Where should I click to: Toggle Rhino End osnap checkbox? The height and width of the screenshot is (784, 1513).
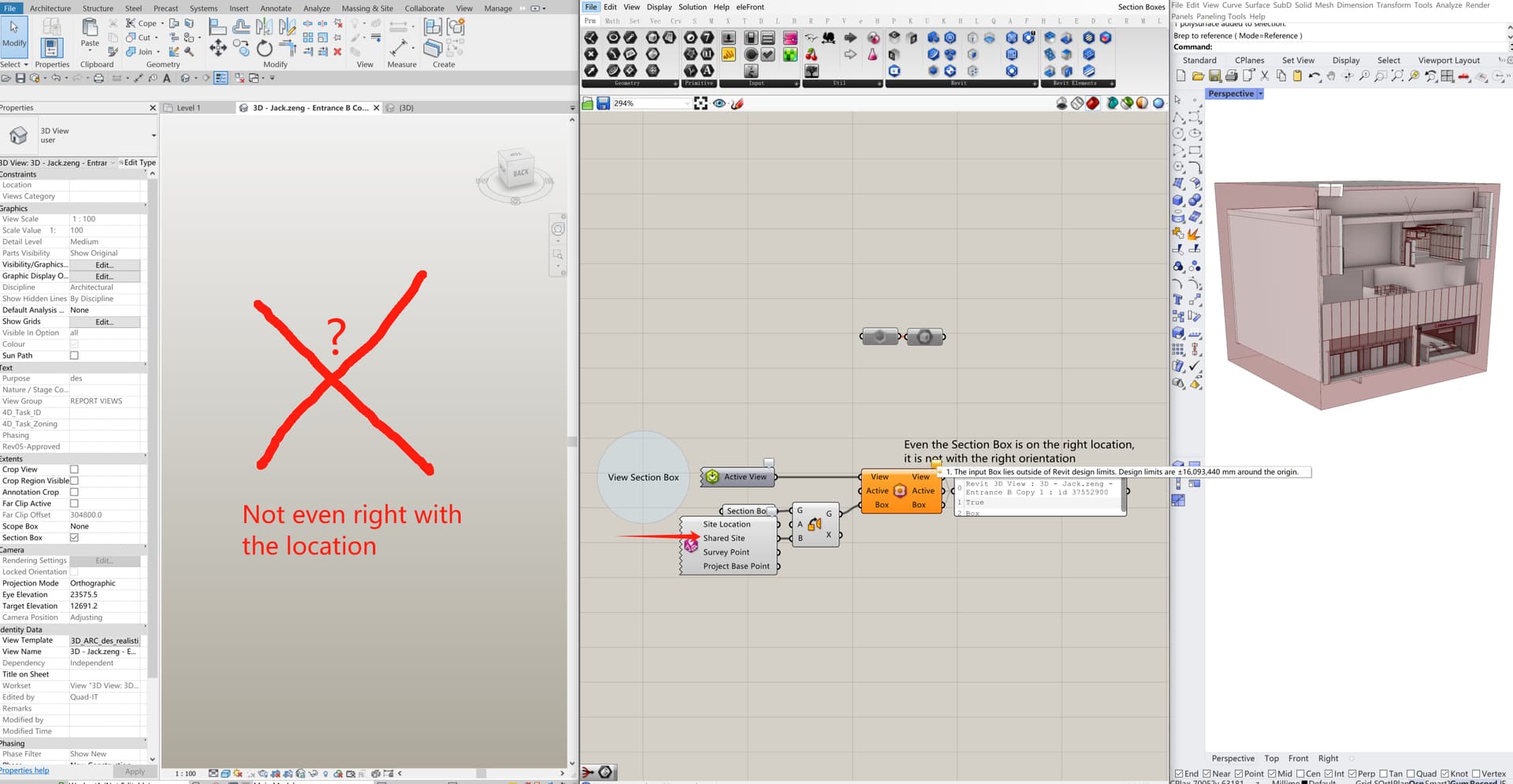point(1179,774)
